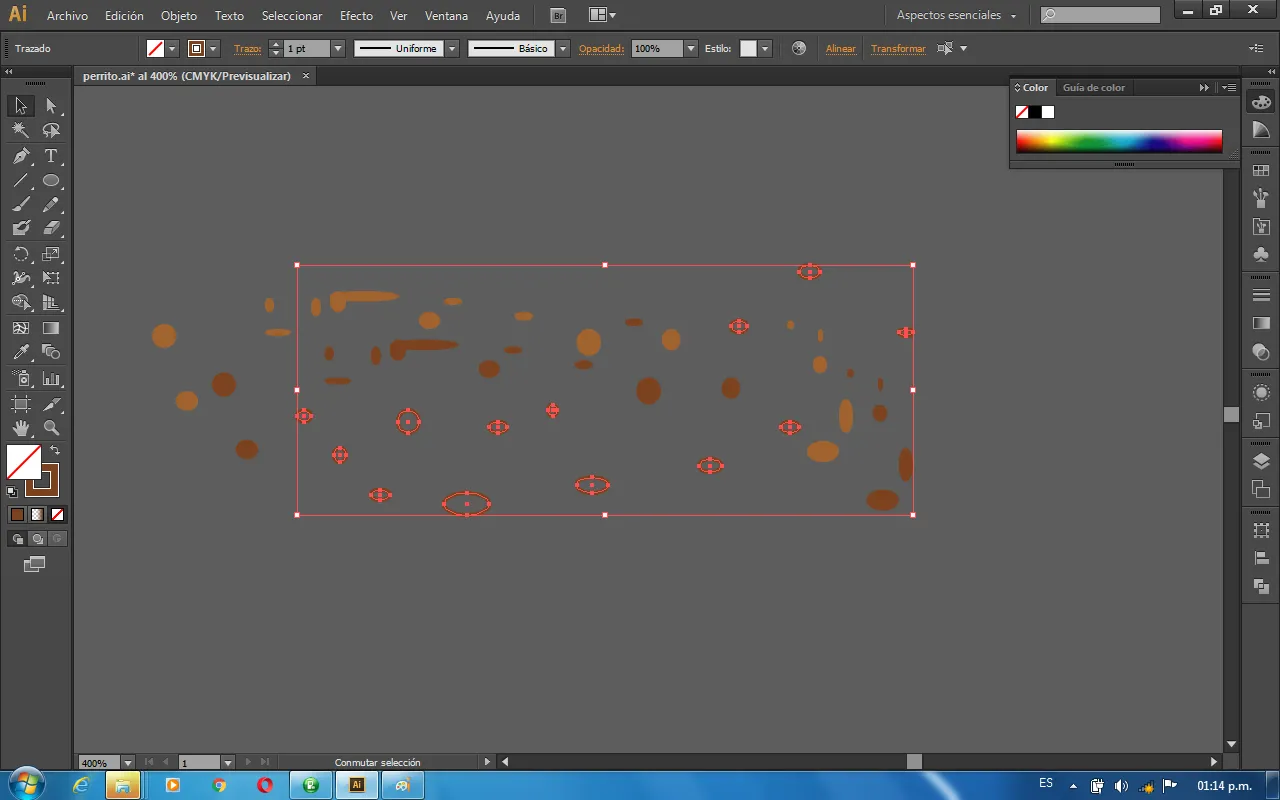Select the Paintbrush tool
This screenshot has width=1280, height=800.
coord(21,205)
